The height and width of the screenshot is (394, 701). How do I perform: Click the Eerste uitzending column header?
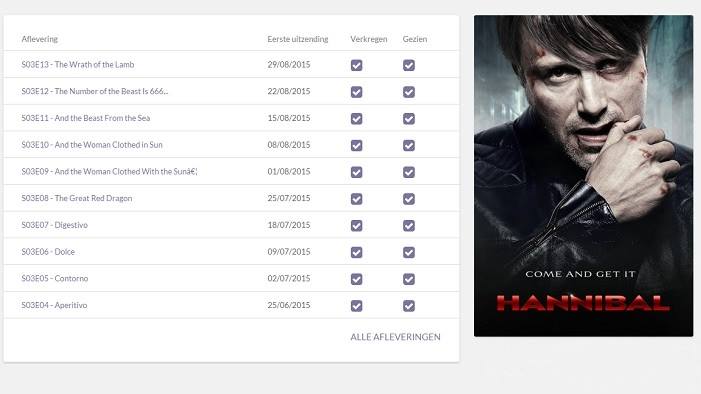point(298,39)
